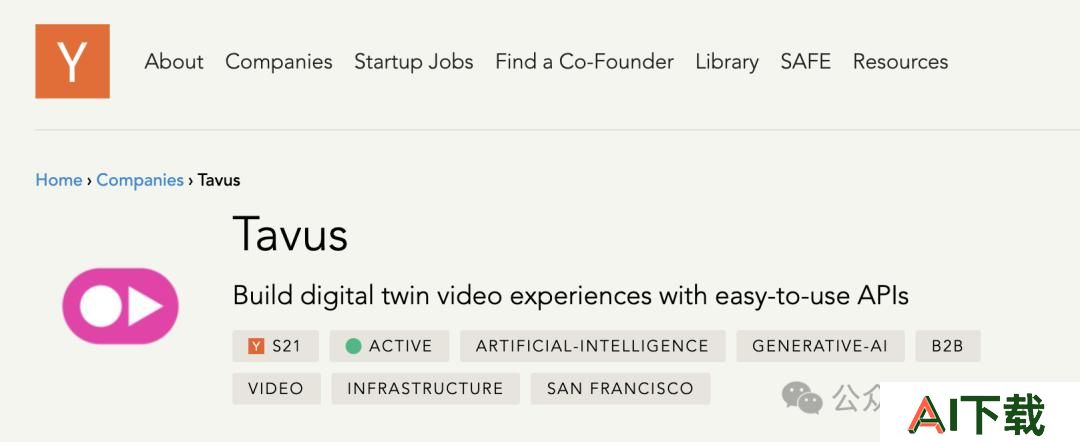Click the WeChat watermark icon
The height and width of the screenshot is (442, 1080).
click(x=802, y=399)
